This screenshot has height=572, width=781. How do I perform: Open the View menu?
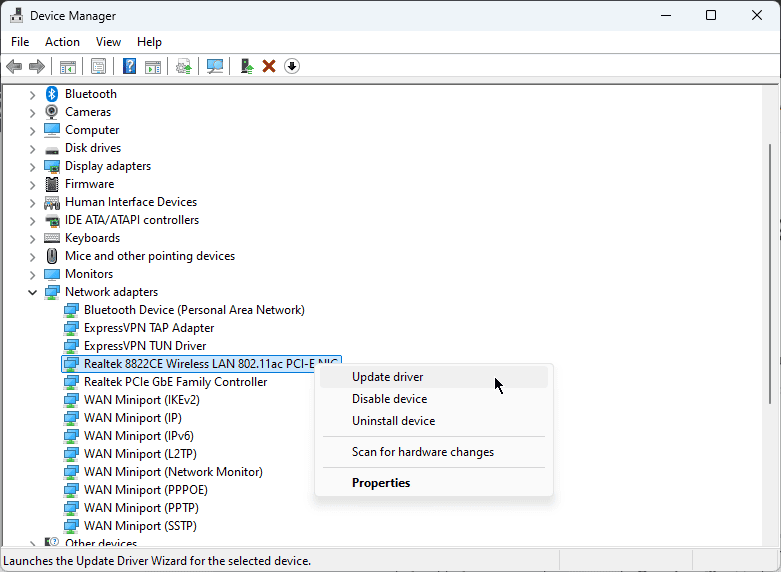(108, 42)
